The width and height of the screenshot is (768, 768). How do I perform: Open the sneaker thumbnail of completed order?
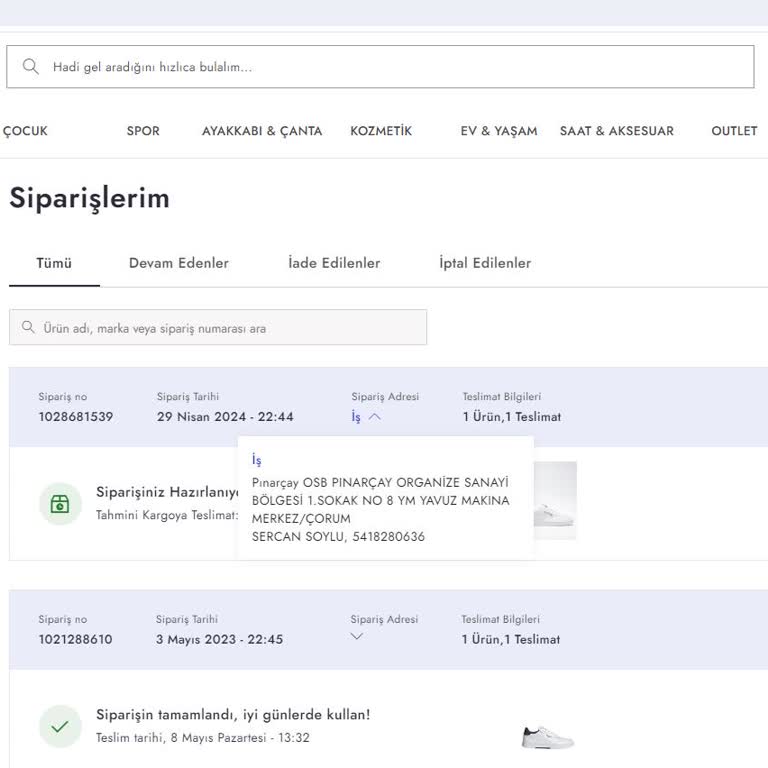(x=548, y=737)
